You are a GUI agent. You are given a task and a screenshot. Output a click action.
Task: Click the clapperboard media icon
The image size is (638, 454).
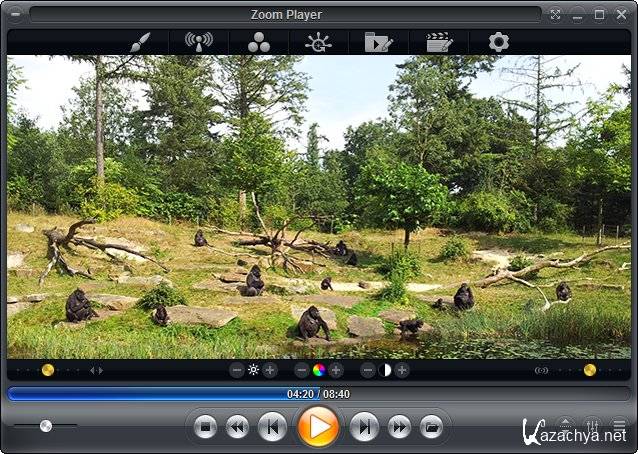click(x=438, y=42)
